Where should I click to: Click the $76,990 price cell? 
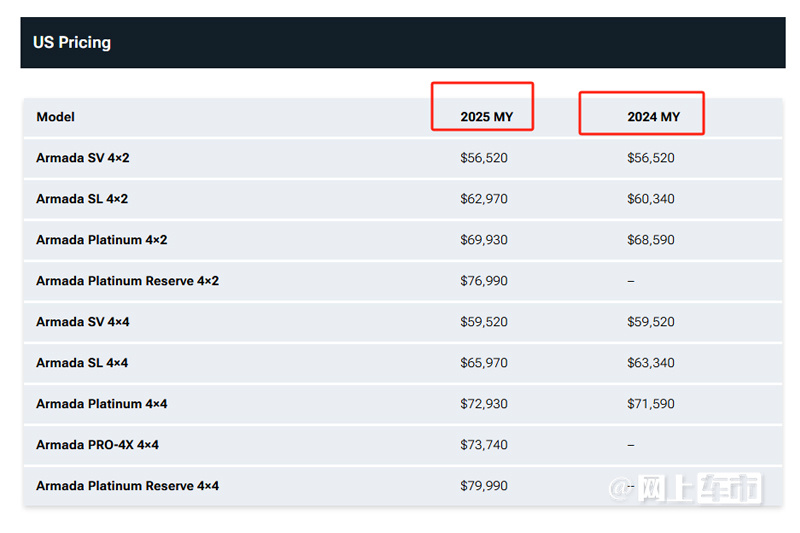pyautogui.click(x=484, y=281)
